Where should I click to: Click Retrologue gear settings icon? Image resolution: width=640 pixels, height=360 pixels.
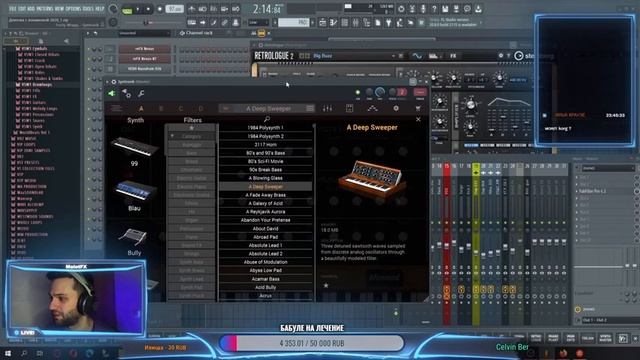(501, 56)
